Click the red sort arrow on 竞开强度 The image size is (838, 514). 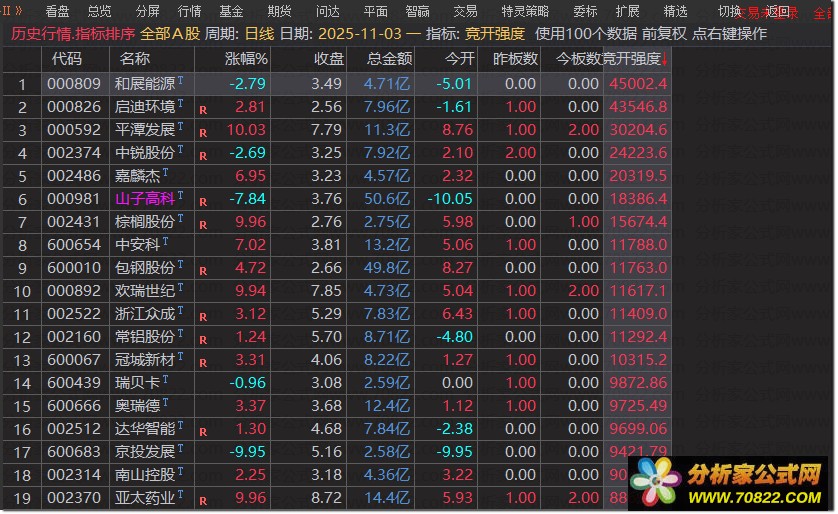pyautogui.click(x=665, y=60)
